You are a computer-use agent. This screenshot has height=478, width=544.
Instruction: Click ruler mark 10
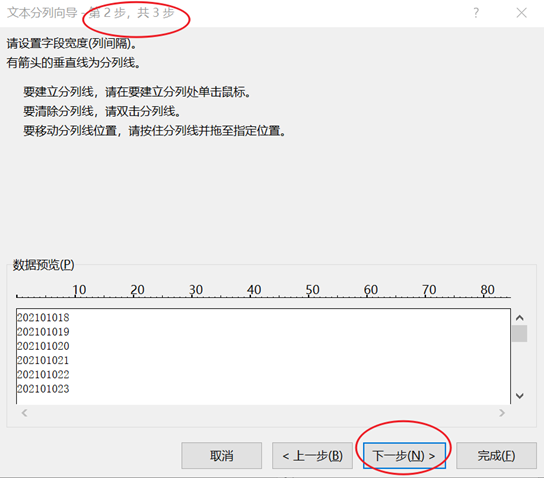(x=79, y=290)
